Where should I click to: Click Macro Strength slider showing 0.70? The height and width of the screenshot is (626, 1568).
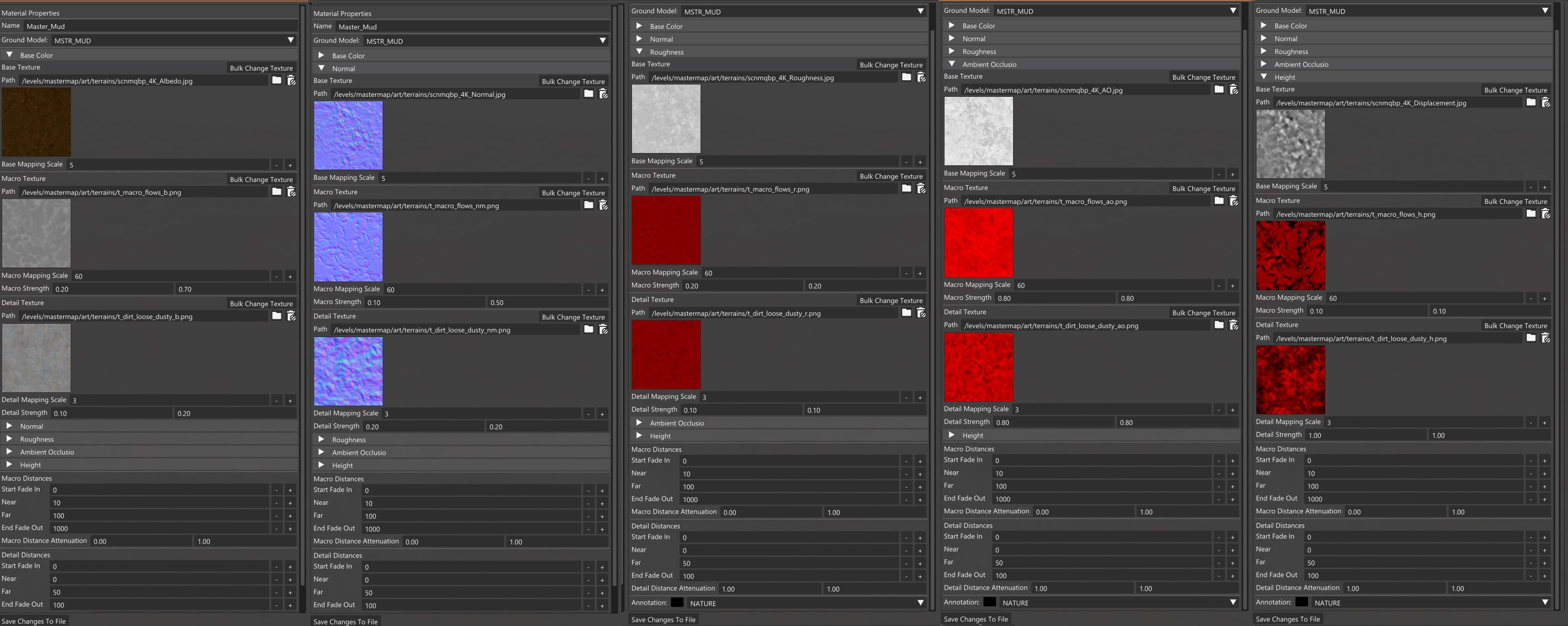coord(236,289)
